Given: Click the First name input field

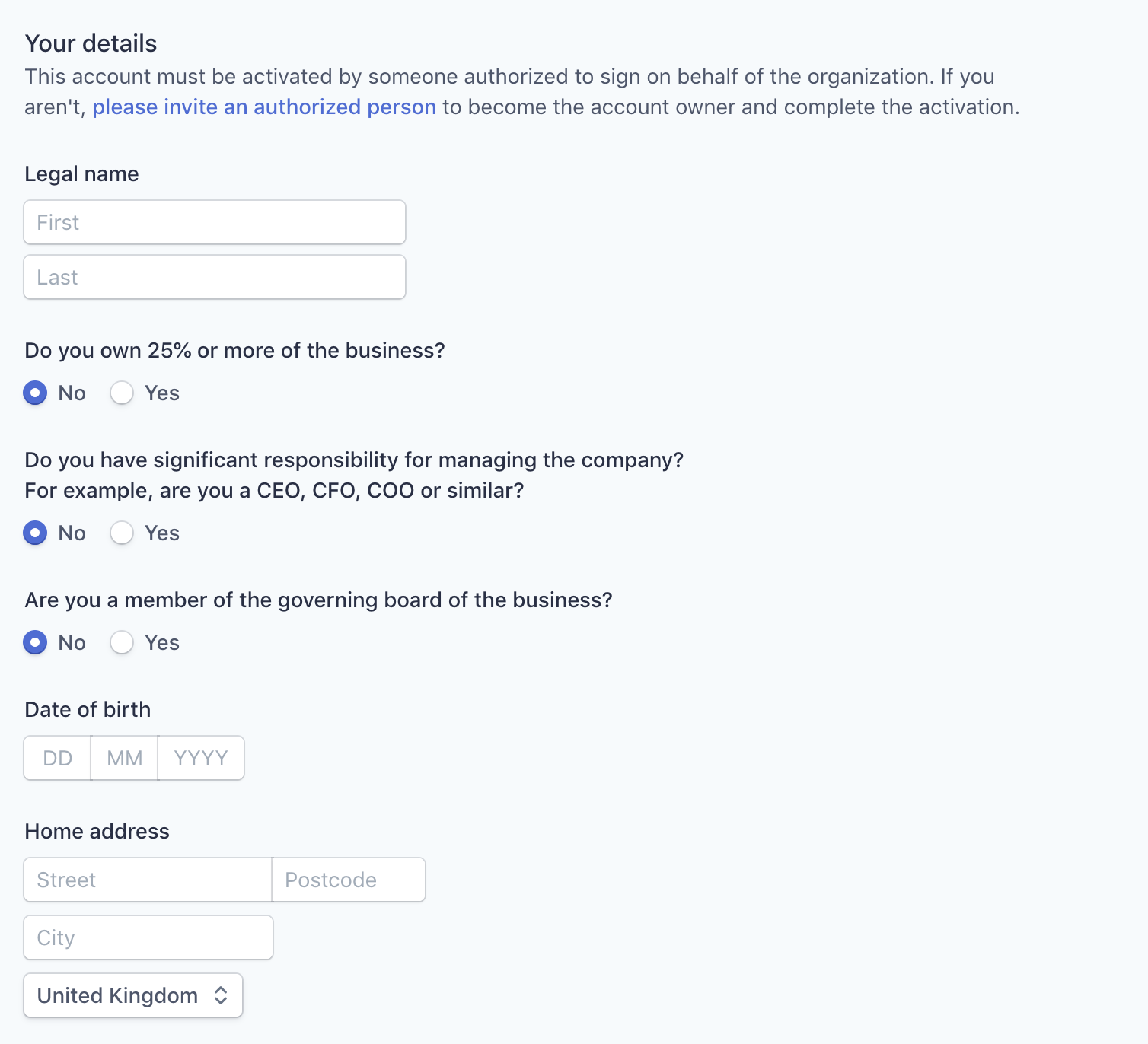Looking at the screenshot, I should (215, 222).
